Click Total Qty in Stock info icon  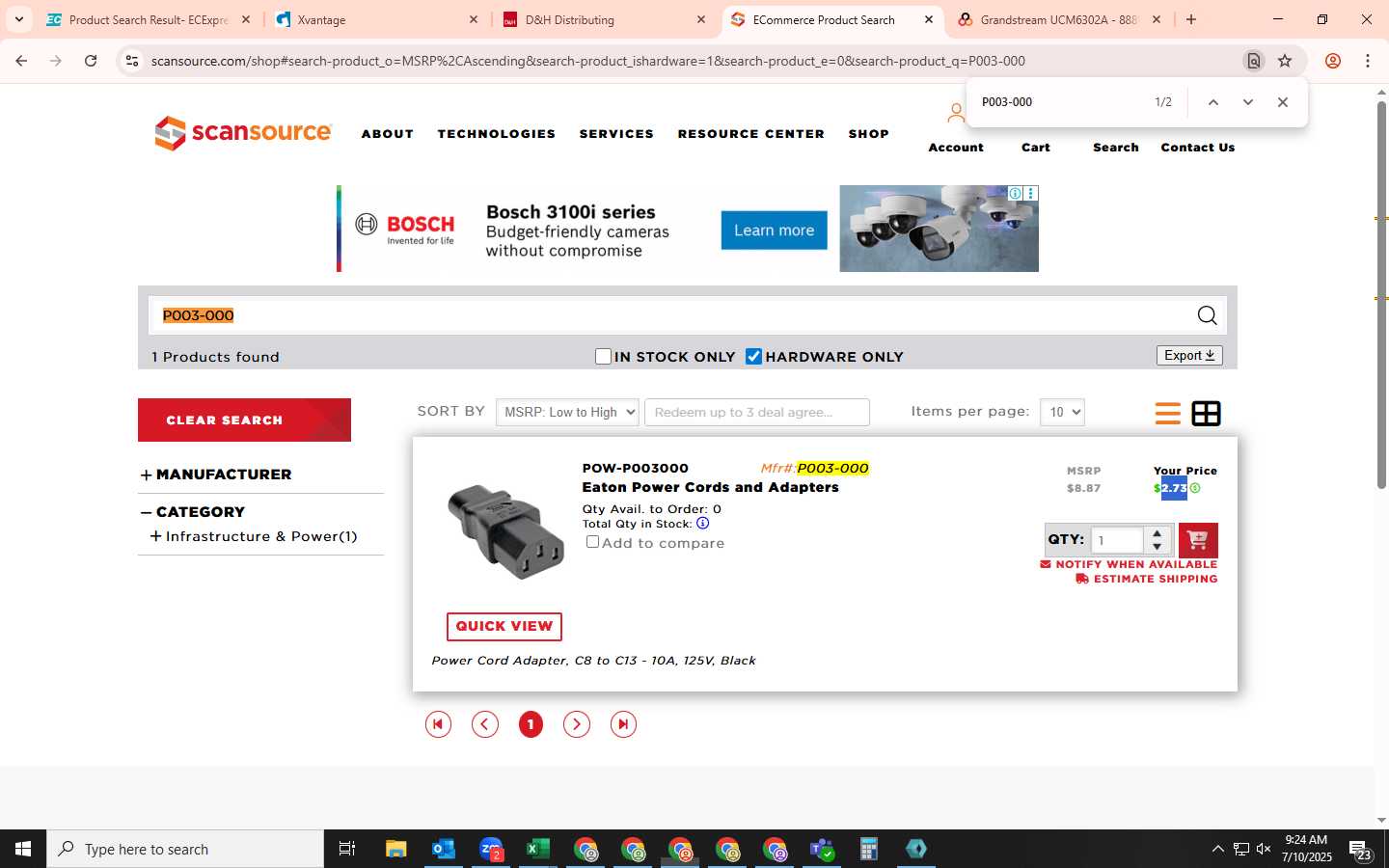tap(702, 524)
